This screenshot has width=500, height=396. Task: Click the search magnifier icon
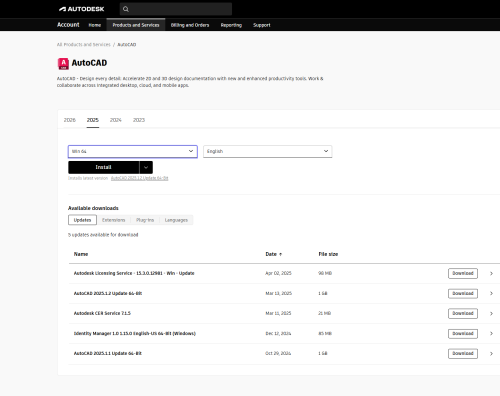coord(126,9)
